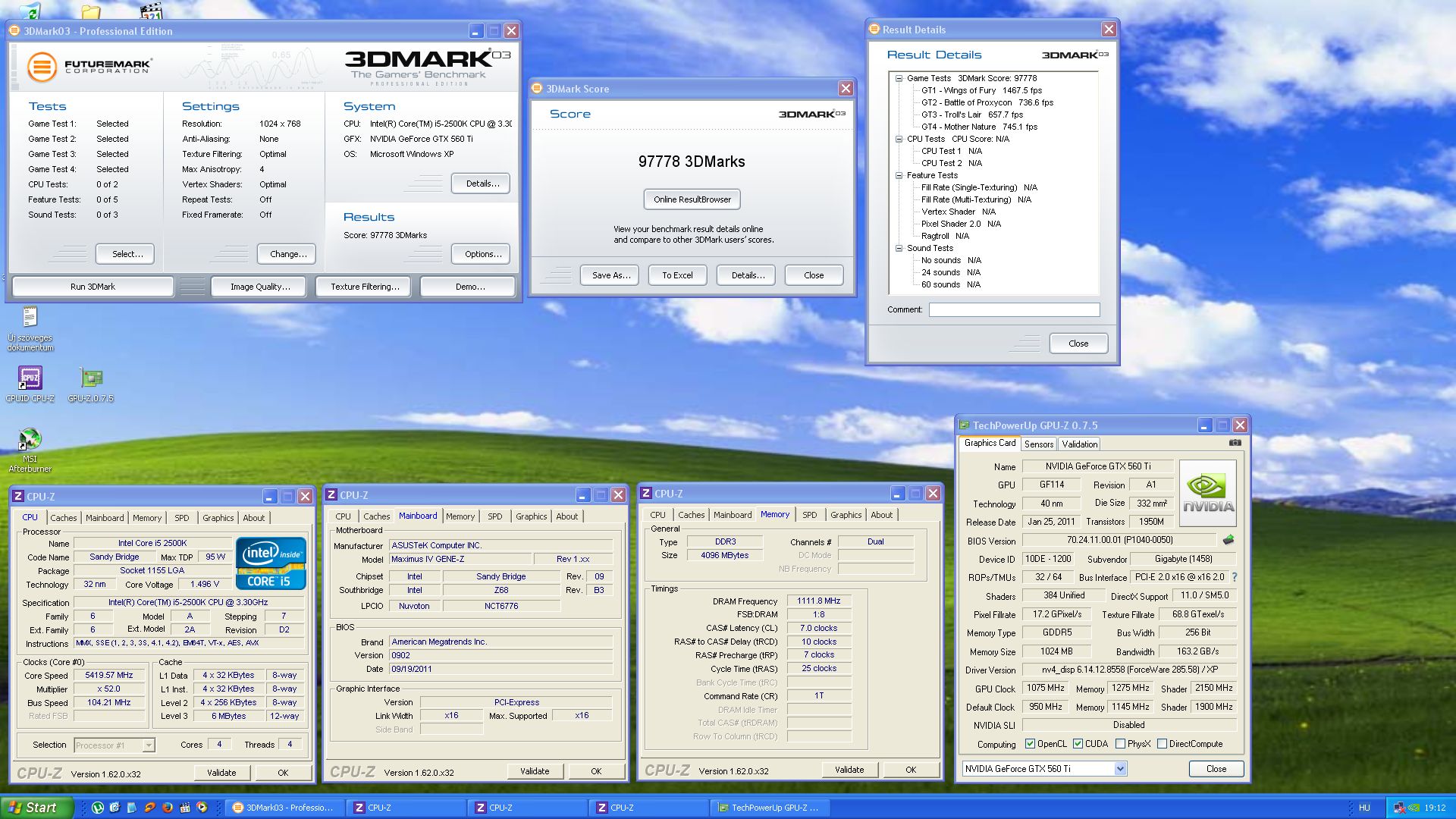Click the BIOS save chip icon in GPU-Z
This screenshot has width=1456, height=819.
[1228, 540]
